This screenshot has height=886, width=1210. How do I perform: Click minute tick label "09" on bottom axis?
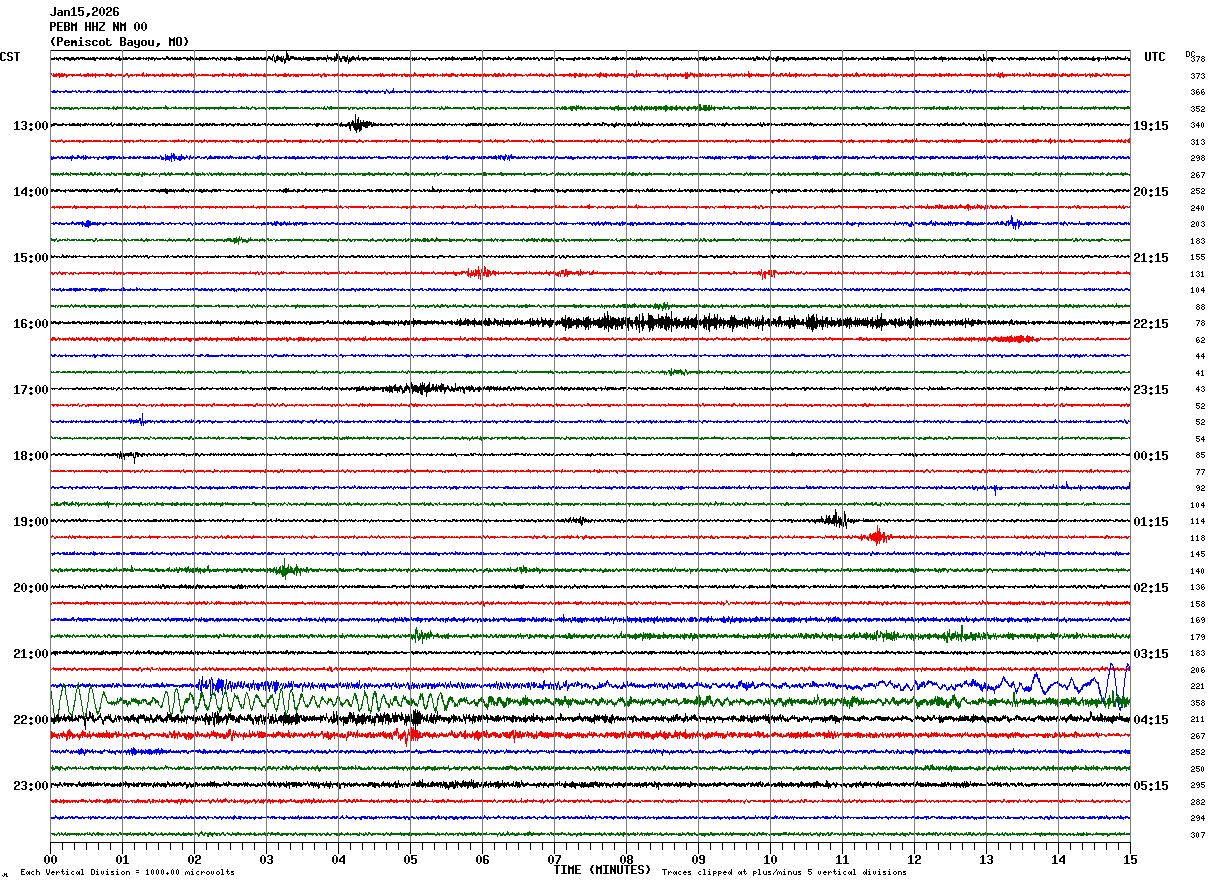(698, 860)
